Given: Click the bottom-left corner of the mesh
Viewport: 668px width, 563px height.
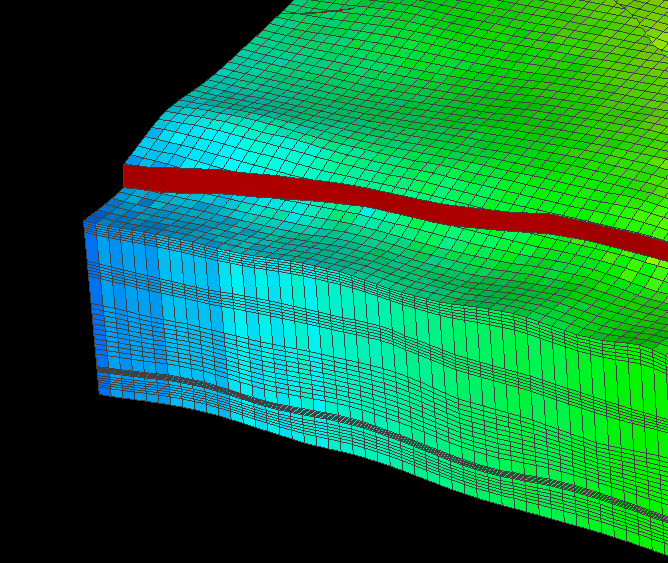Looking at the screenshot, I should (x=100, y=393).
